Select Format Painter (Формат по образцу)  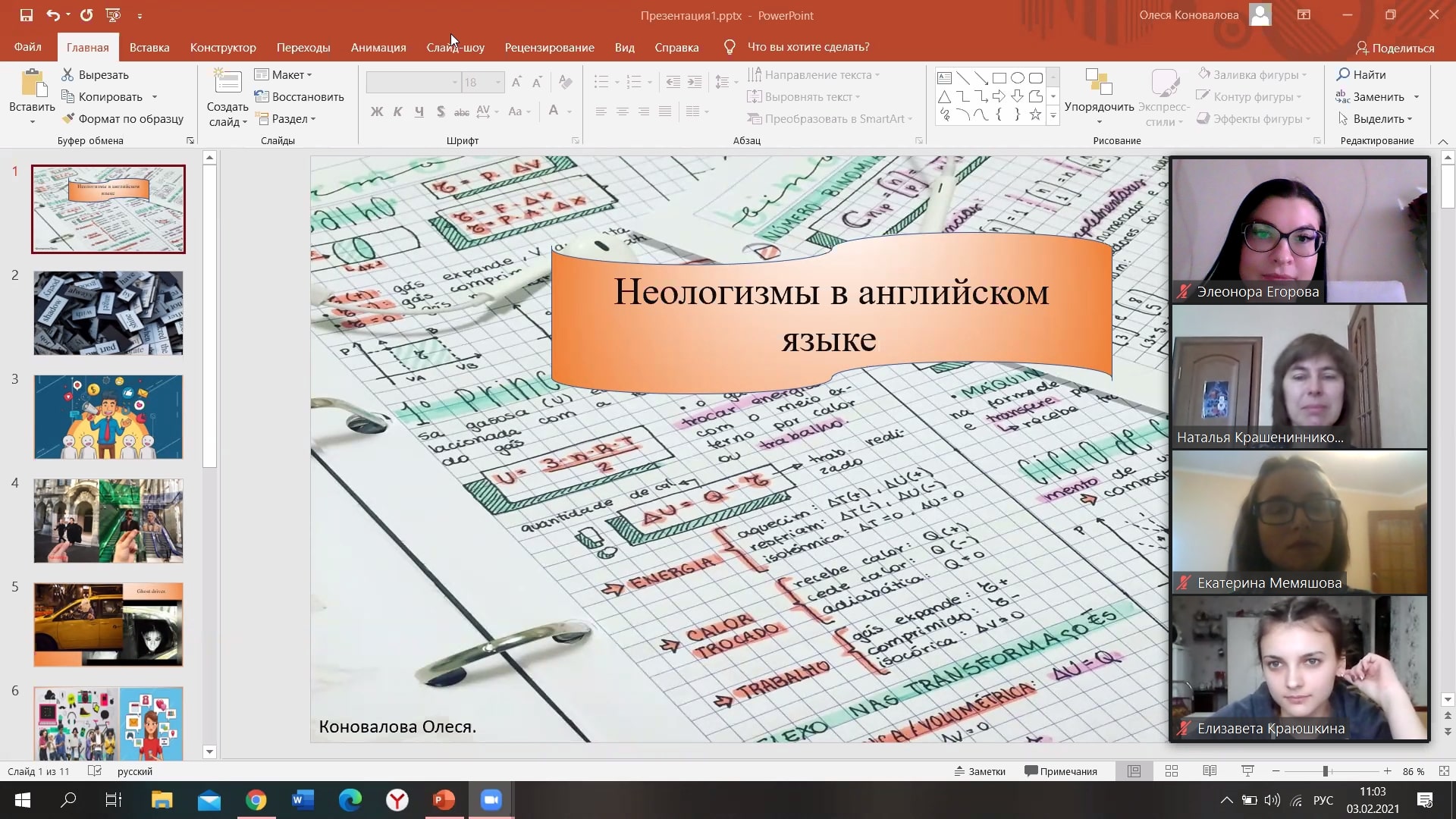point(123,118)
